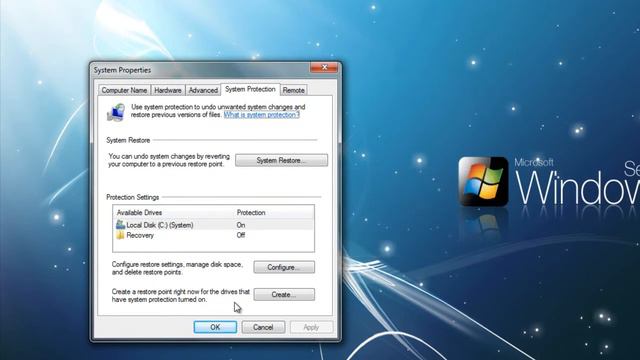Click the Cancel button
The height and width of the screenshot is (360, 640).
[263, 327]
